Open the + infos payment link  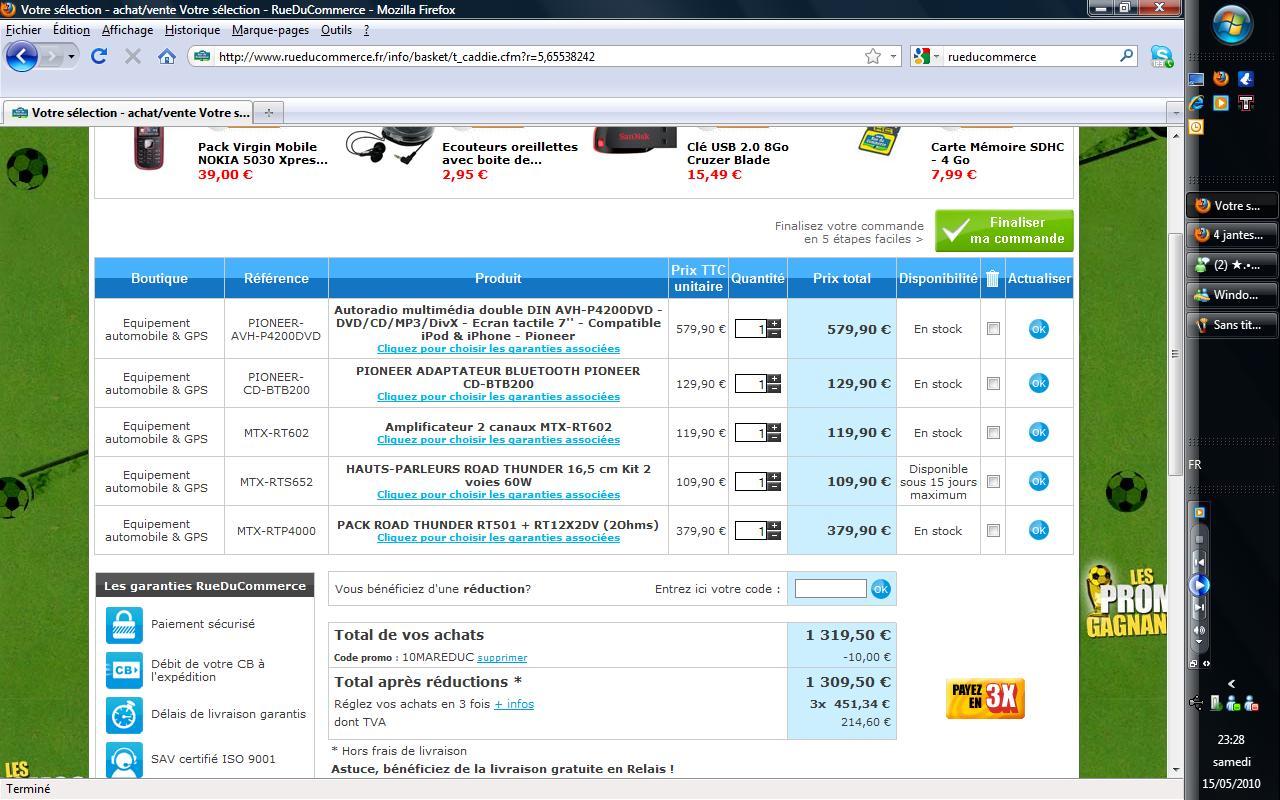point(514,704)
